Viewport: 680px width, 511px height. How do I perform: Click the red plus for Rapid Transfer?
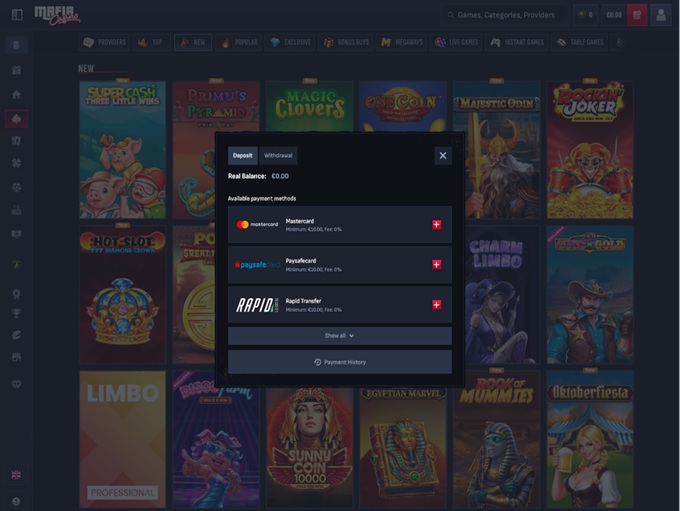436,304
